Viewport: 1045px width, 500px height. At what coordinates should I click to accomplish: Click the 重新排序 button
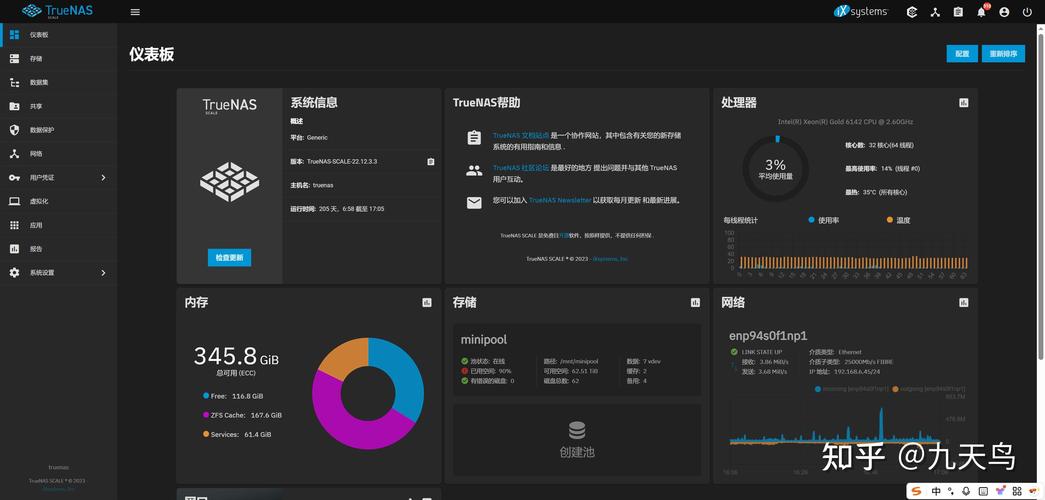(x=1003, y=54)
